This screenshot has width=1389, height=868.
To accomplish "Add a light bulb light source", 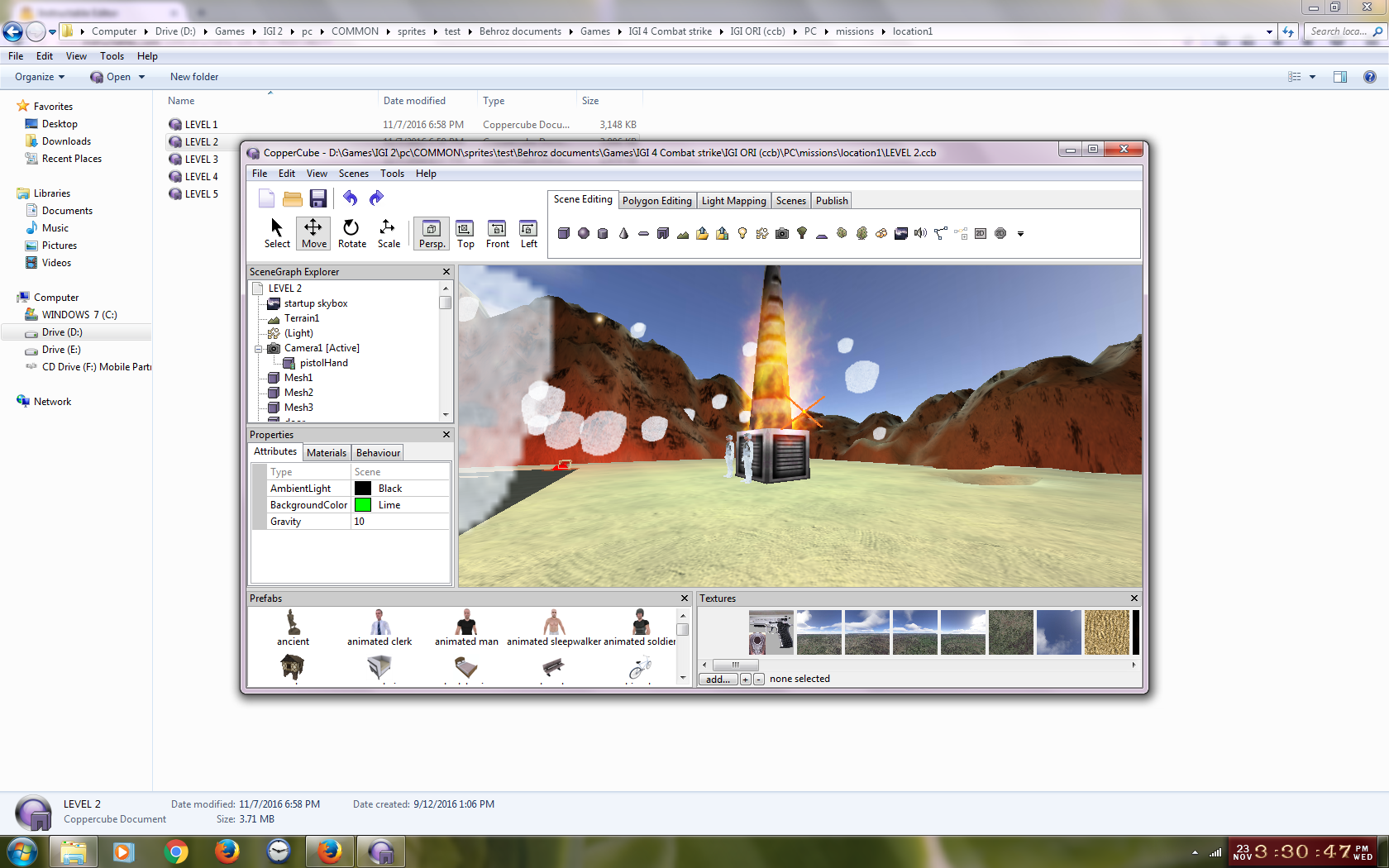I will (x=742, y=234).
